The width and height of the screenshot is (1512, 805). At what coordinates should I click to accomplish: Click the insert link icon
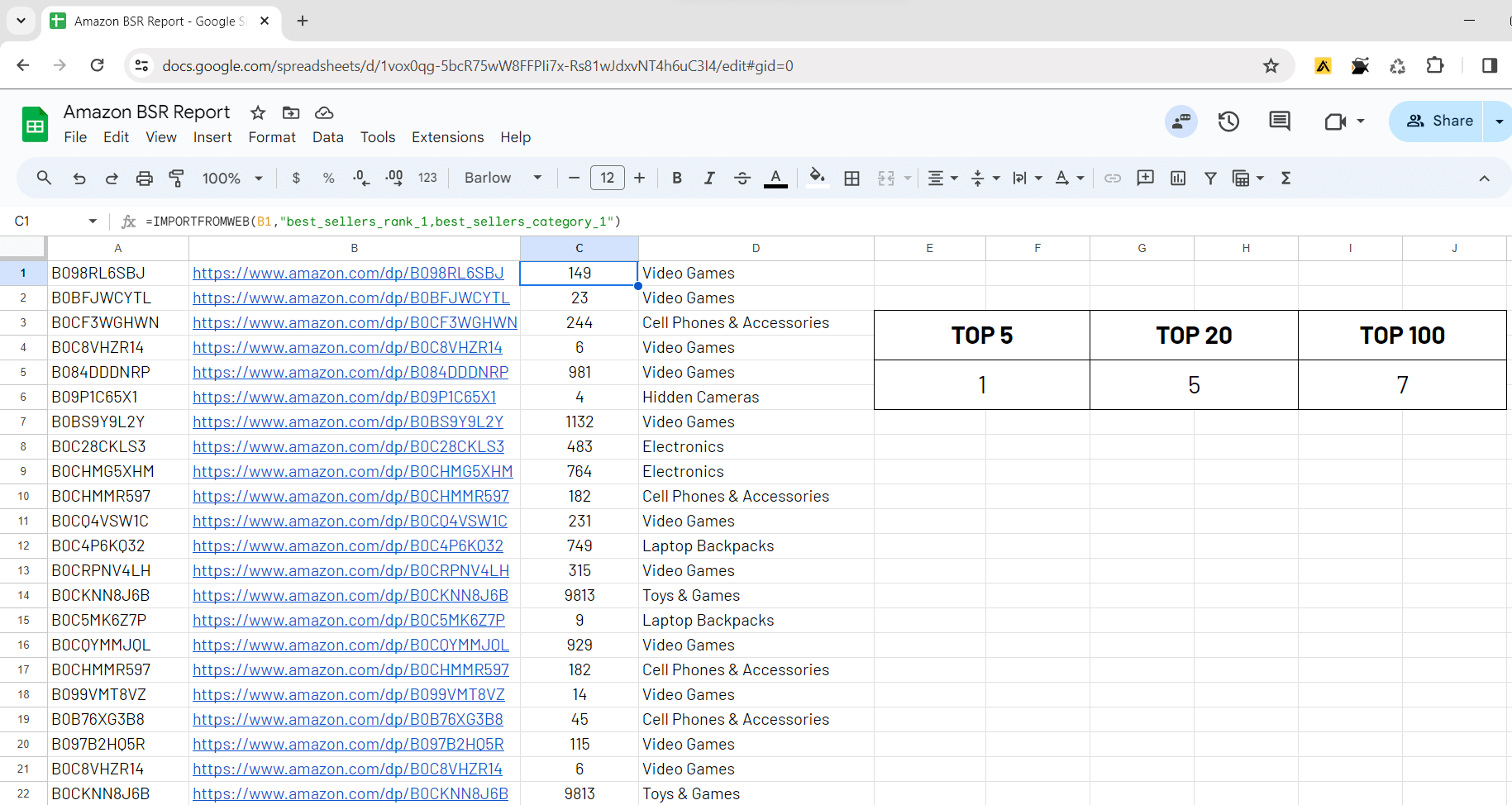pos(1113,178)
